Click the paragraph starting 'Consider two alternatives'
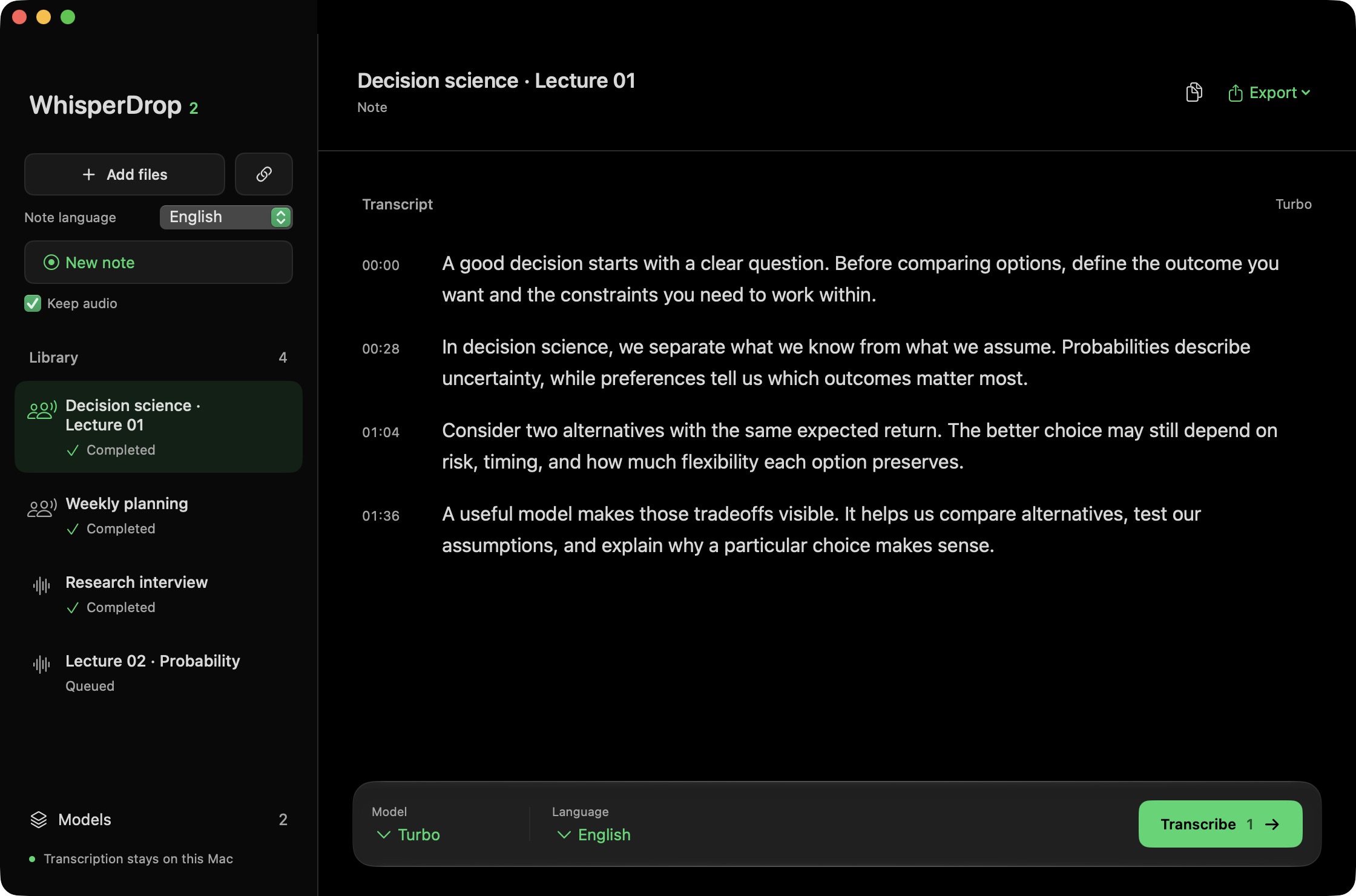Image resolution: width=1356 pixels, height=896 pixels. tap(860, 446)
